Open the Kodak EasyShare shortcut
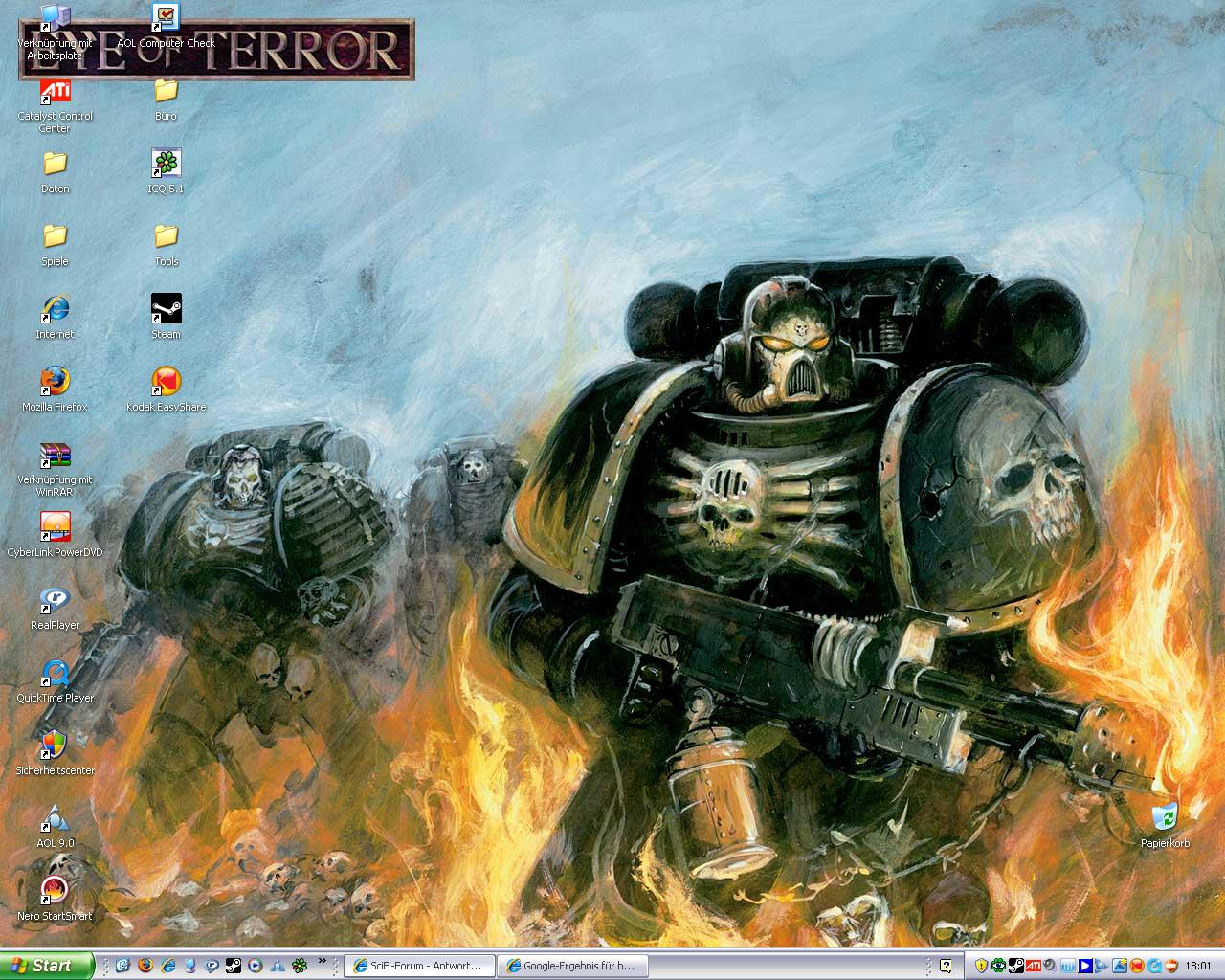 click(x=166, y=383)
